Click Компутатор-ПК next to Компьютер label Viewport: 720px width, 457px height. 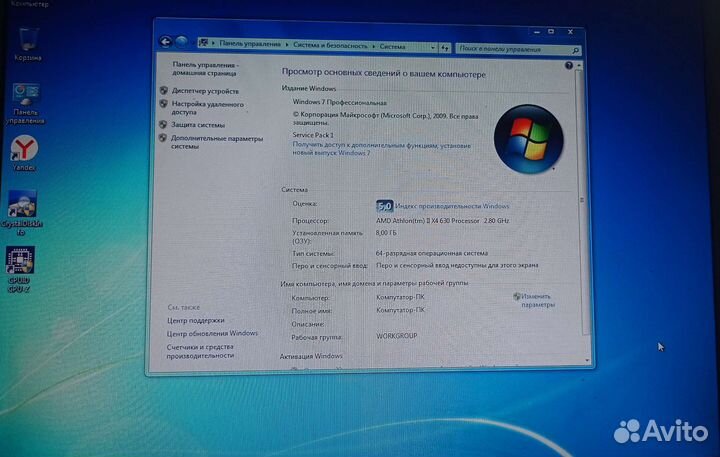coord(400,297)
